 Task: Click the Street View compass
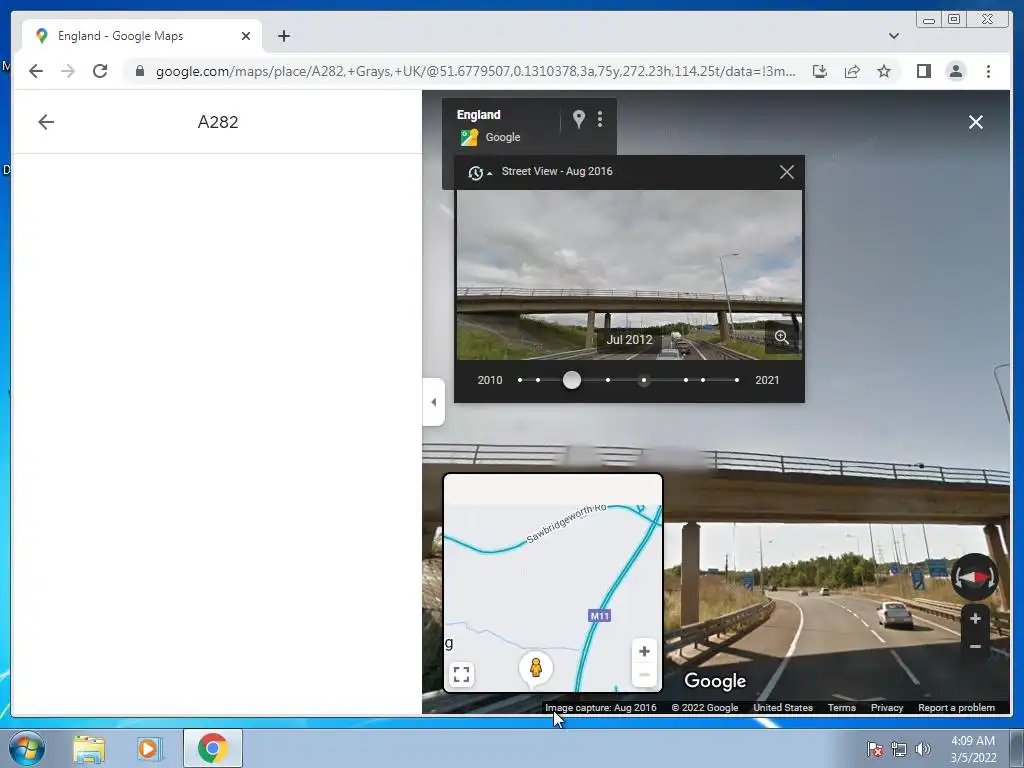pyautogui.click(x=974, y=577)
